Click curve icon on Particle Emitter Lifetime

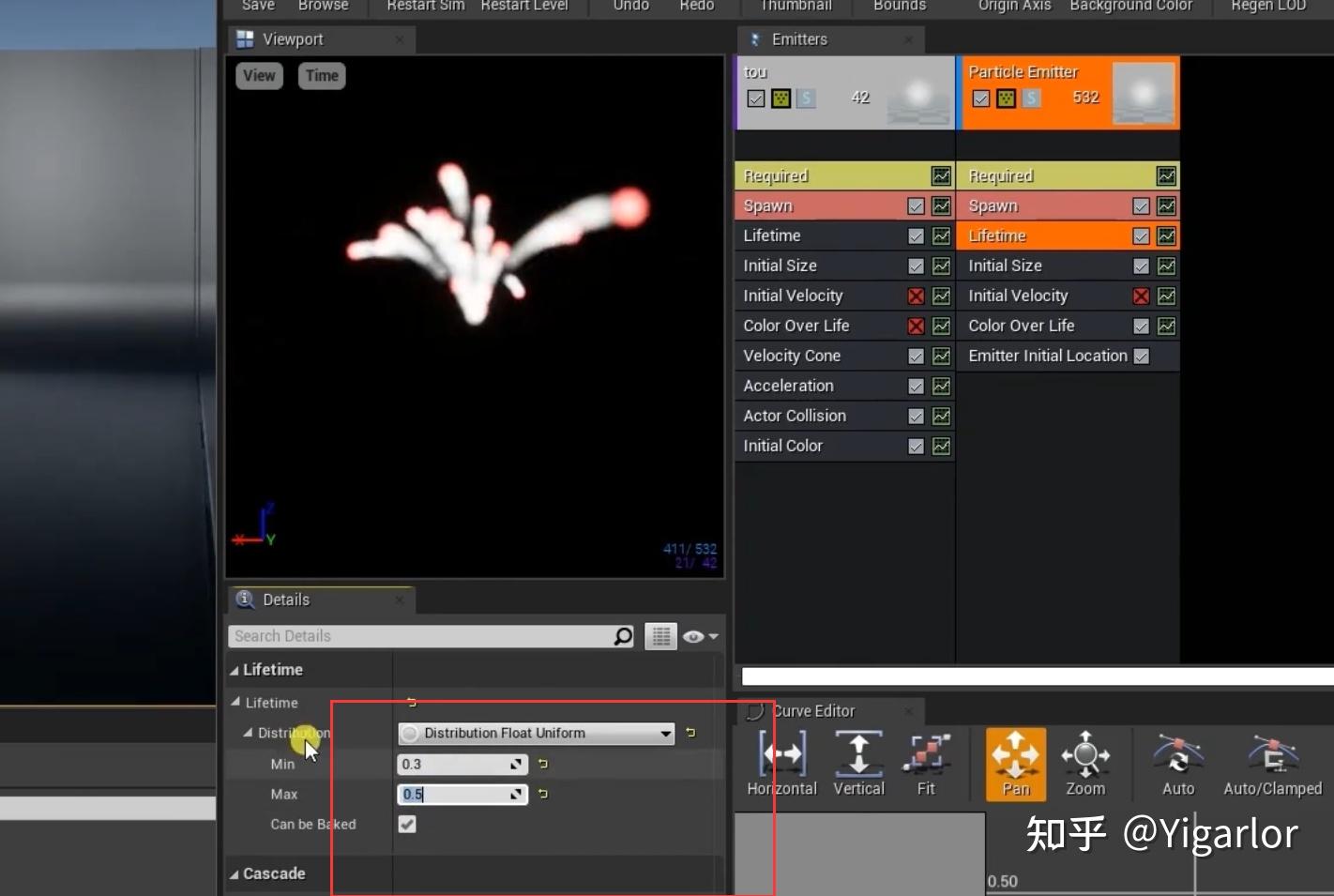coord(1166,235)
